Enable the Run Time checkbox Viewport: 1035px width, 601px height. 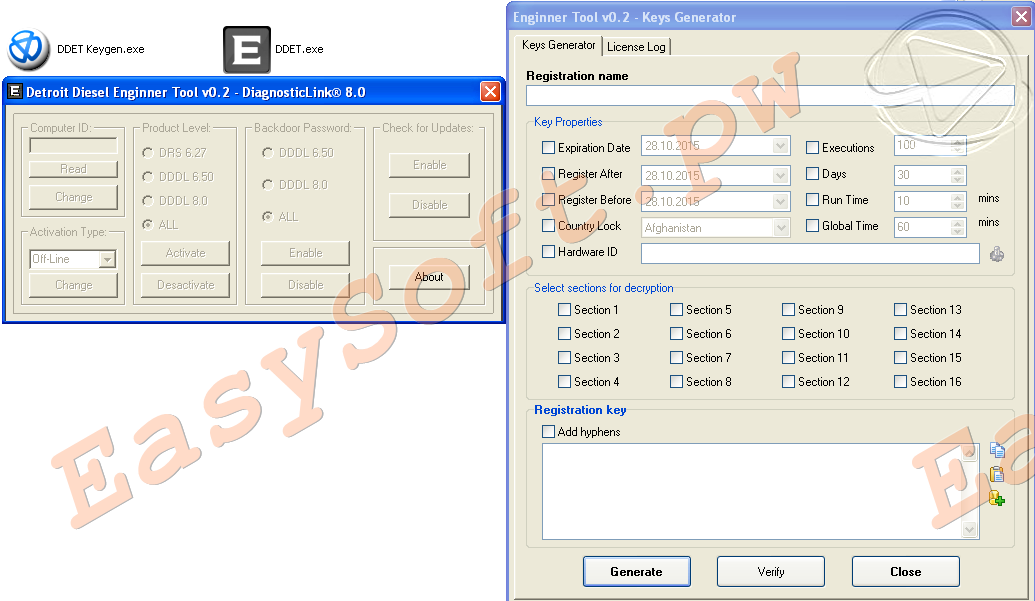(x=813, y=199)
